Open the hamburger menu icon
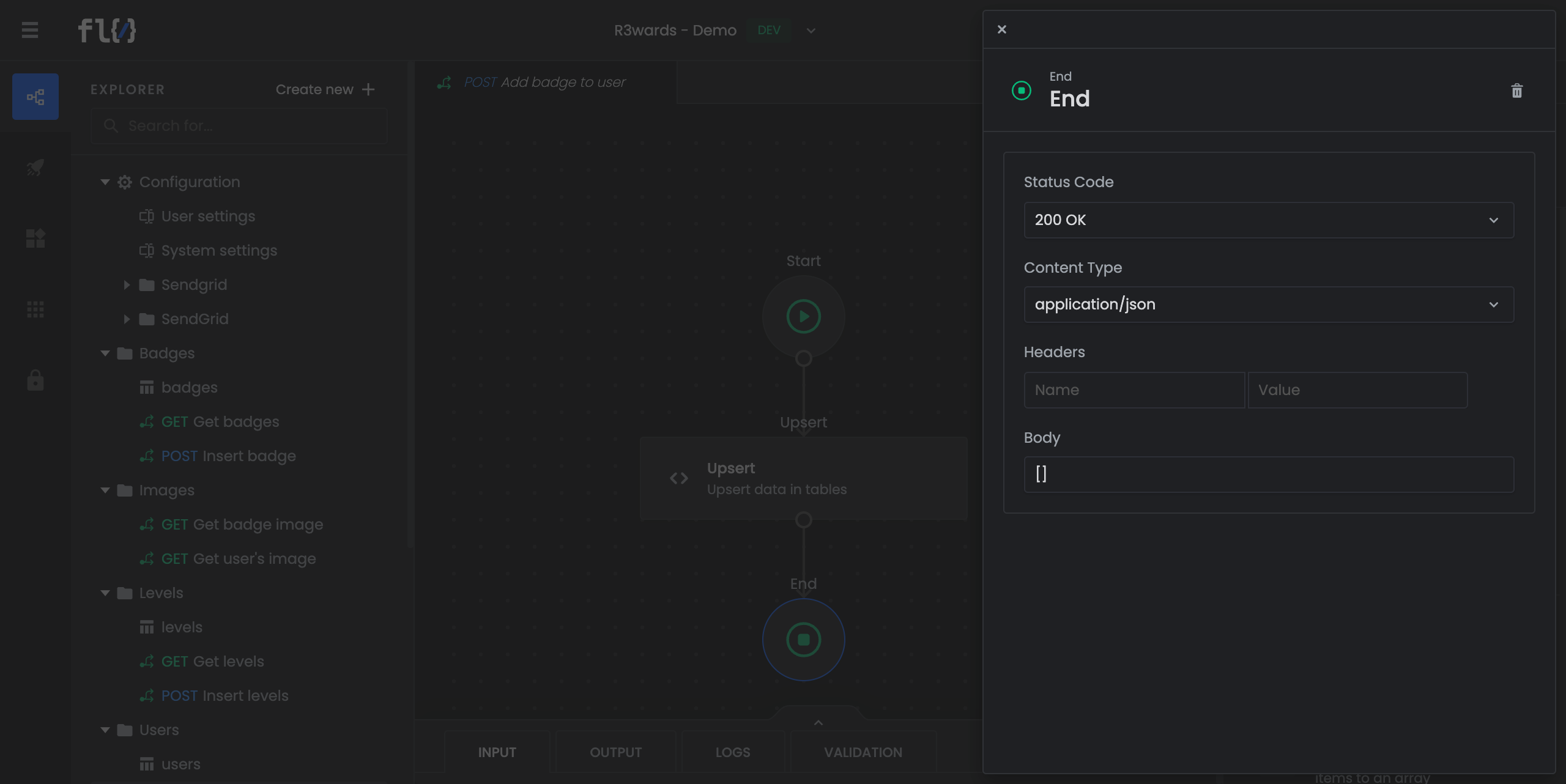The height and width of the screenshot is (784, 1566). tap(30, 30)
